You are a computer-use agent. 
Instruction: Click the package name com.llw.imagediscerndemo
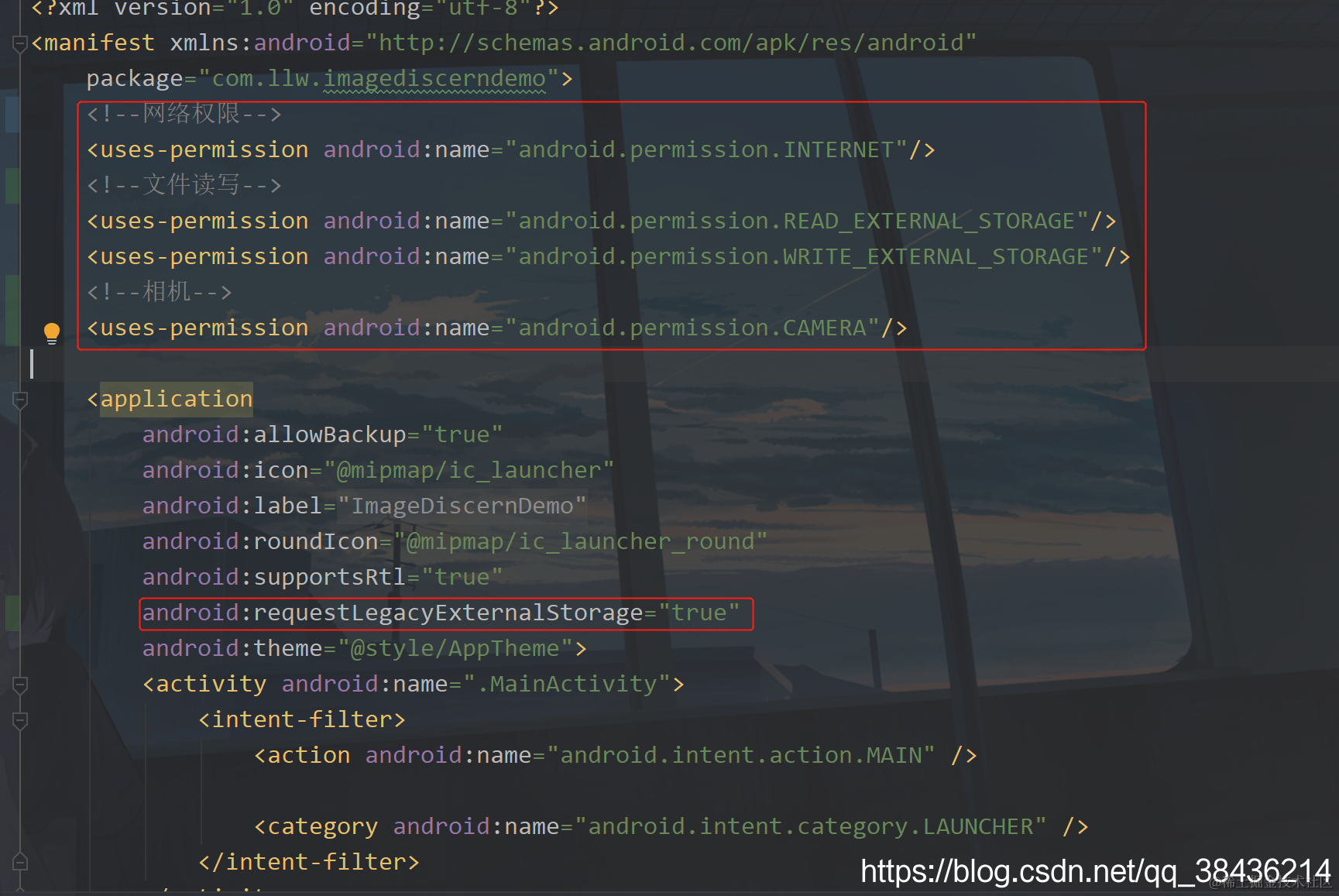379,78
